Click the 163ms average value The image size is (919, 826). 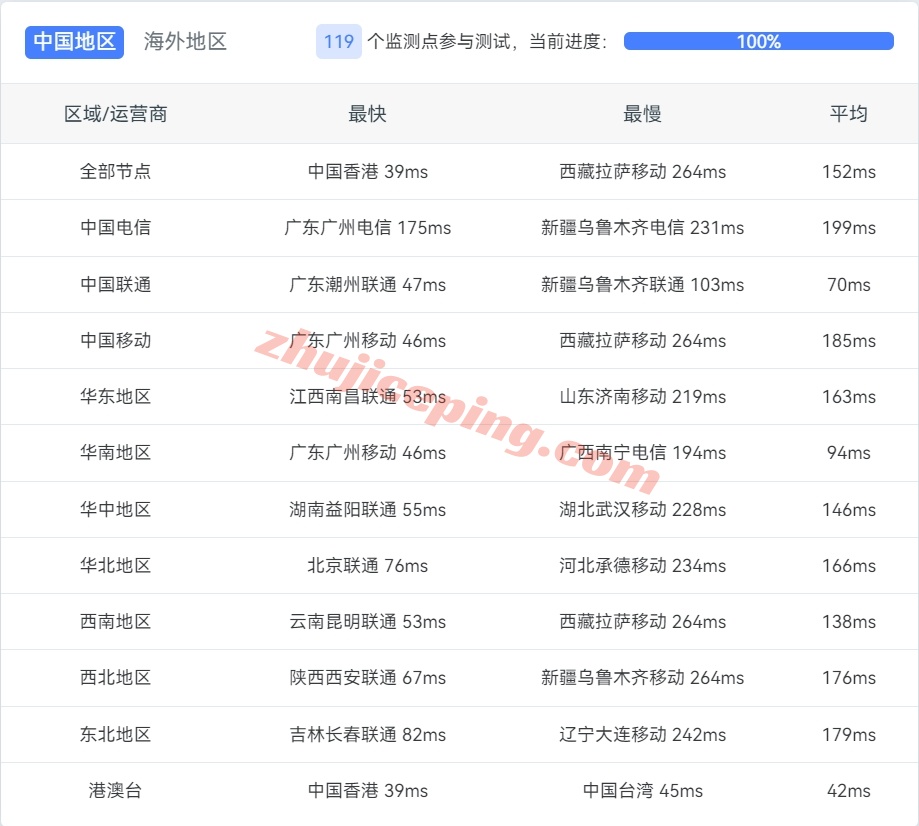(x=849, y=397)
